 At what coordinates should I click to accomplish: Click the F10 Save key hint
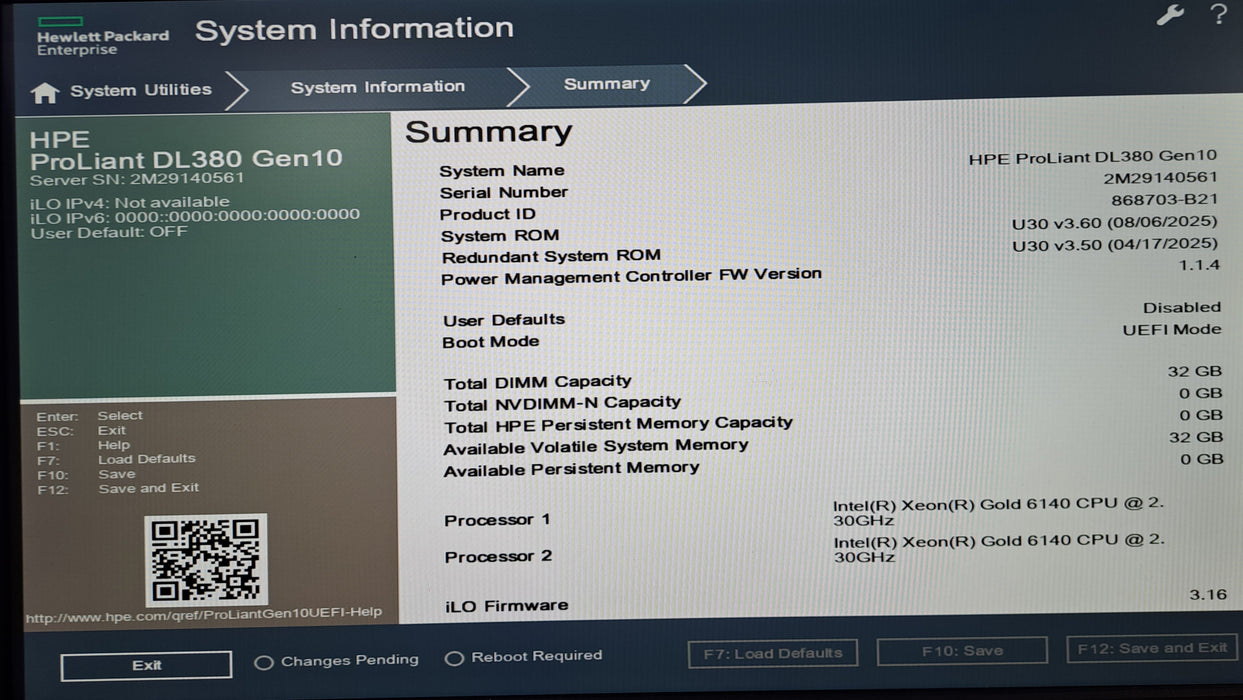86,474
